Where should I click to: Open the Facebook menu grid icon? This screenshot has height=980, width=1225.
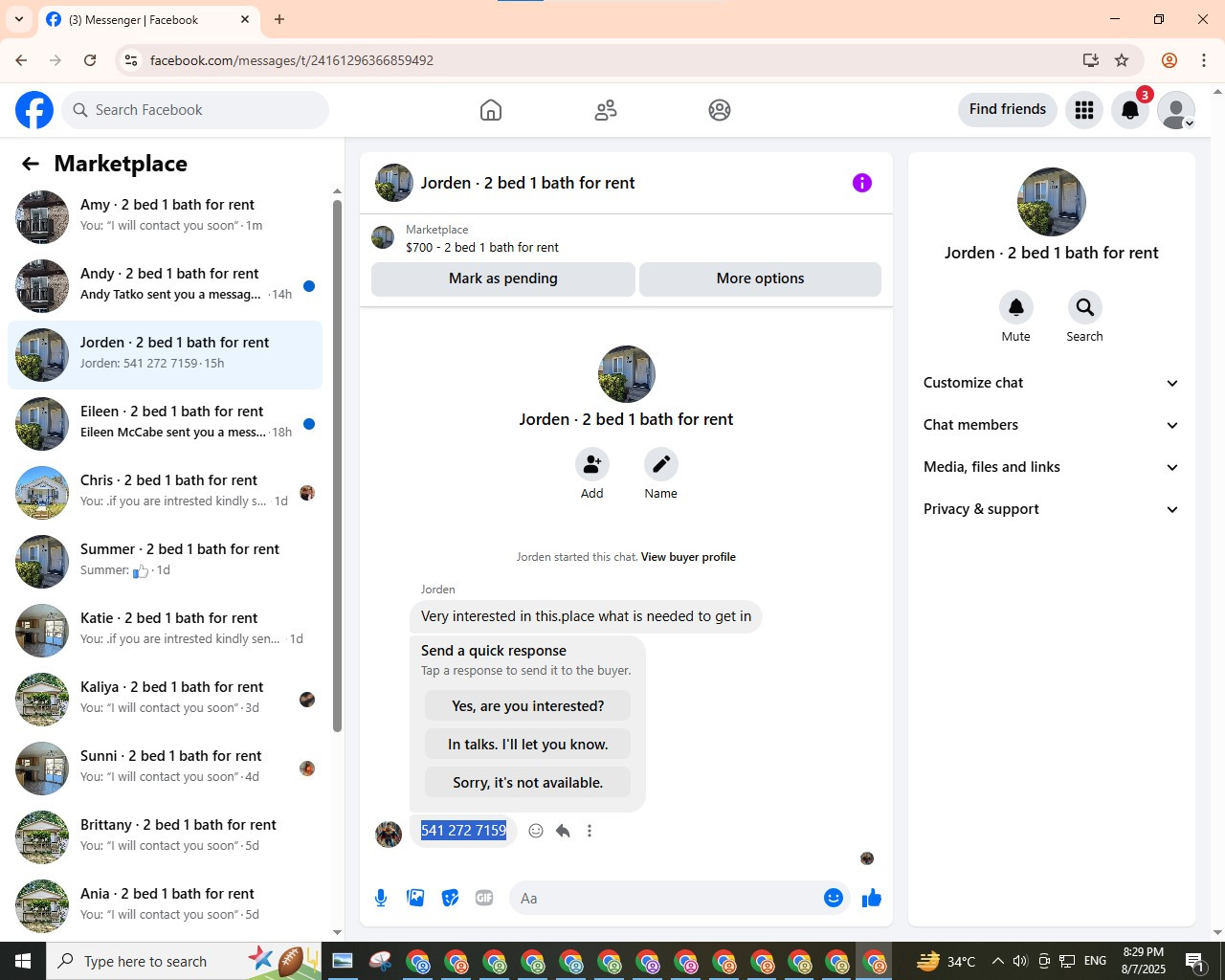[1084, 110]
